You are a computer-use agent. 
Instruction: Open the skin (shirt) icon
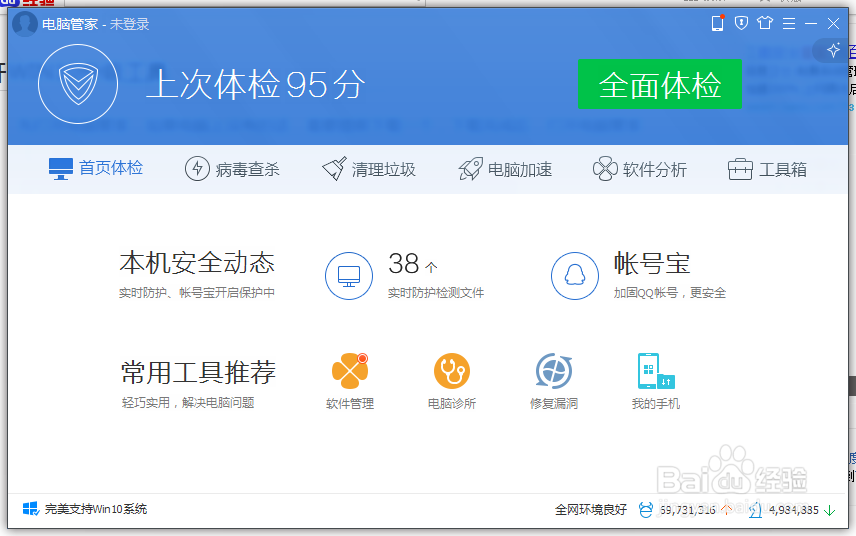tap(765, 23)
